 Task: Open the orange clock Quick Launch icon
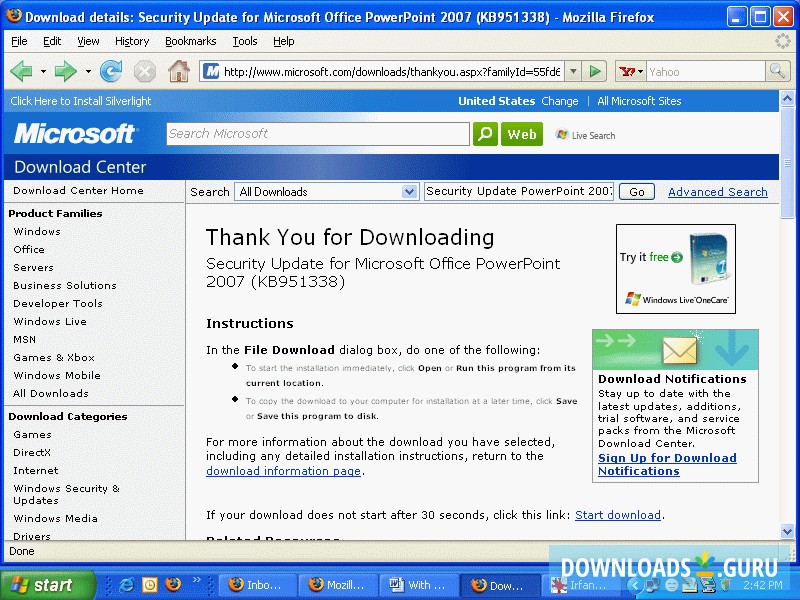[149, 585]
